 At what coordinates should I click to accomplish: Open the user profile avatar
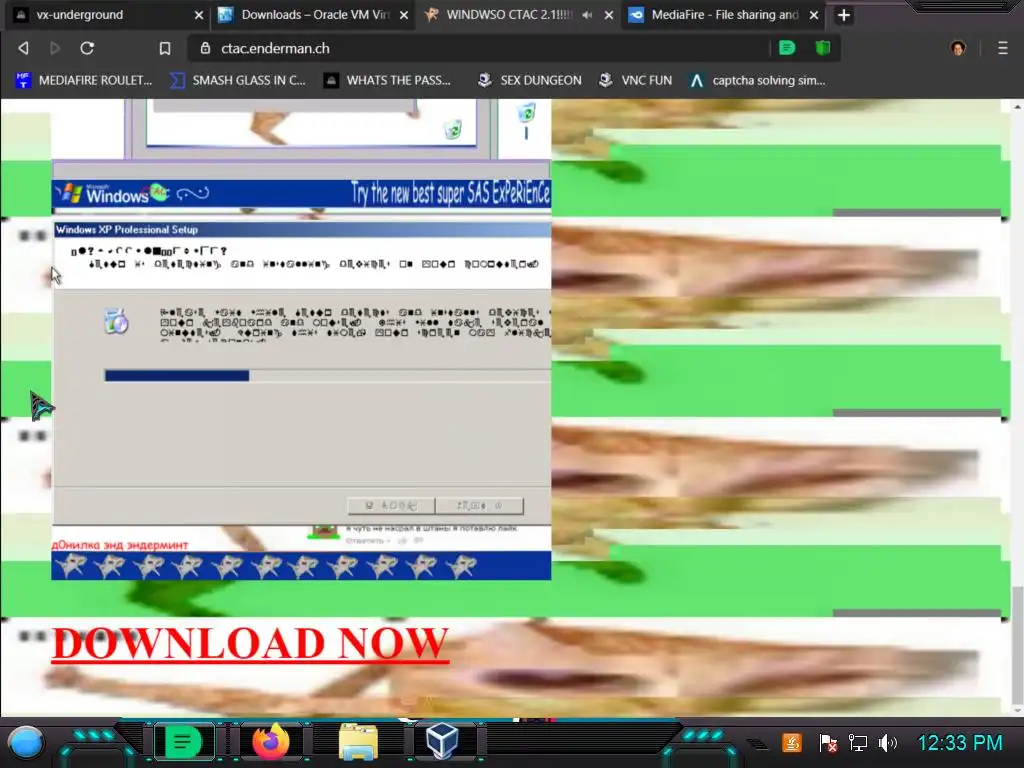[958, 48]
